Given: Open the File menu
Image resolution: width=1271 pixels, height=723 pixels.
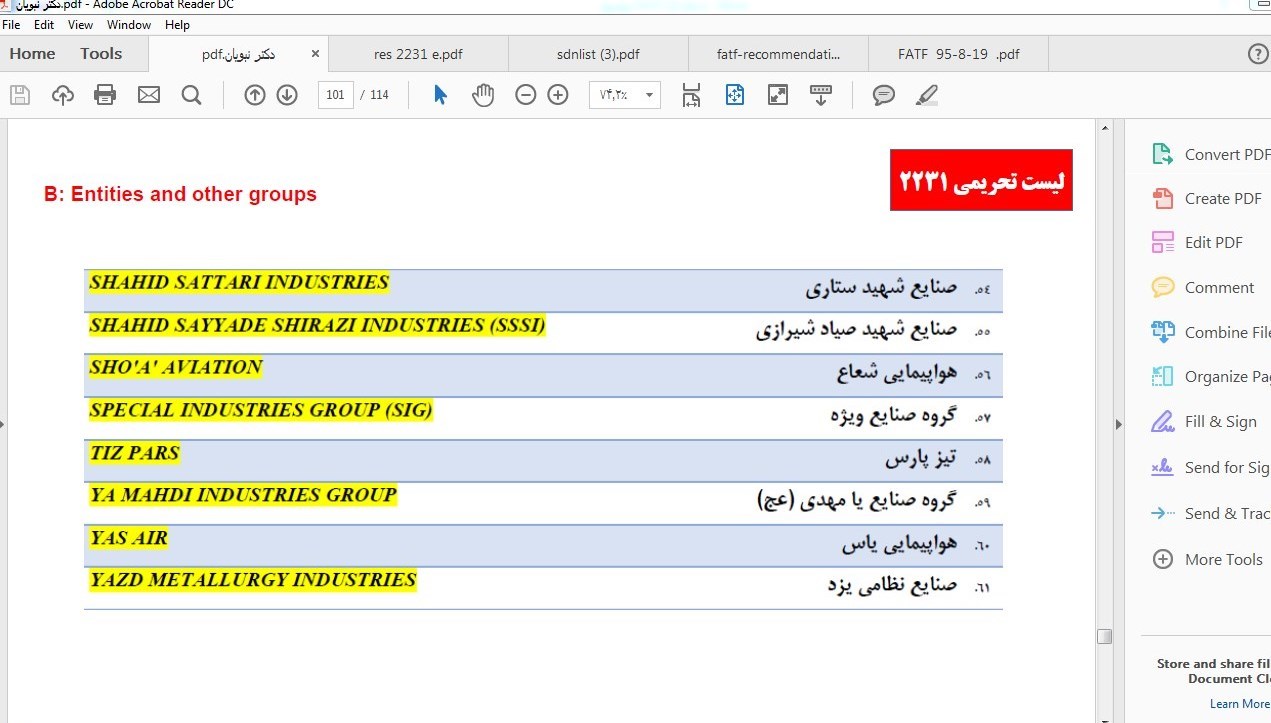Looking at the screenshot, I should point(11,25).
